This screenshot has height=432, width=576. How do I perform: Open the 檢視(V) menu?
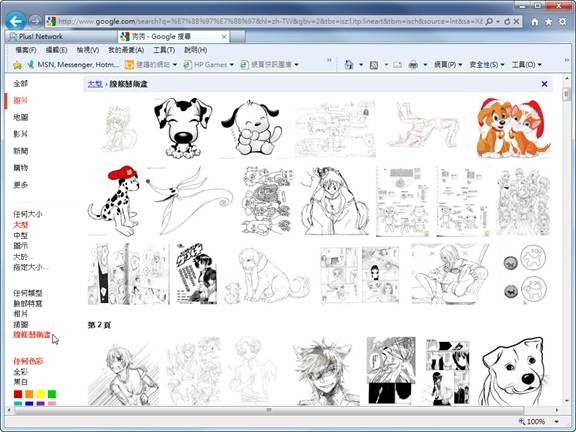[x=88, y=50]
